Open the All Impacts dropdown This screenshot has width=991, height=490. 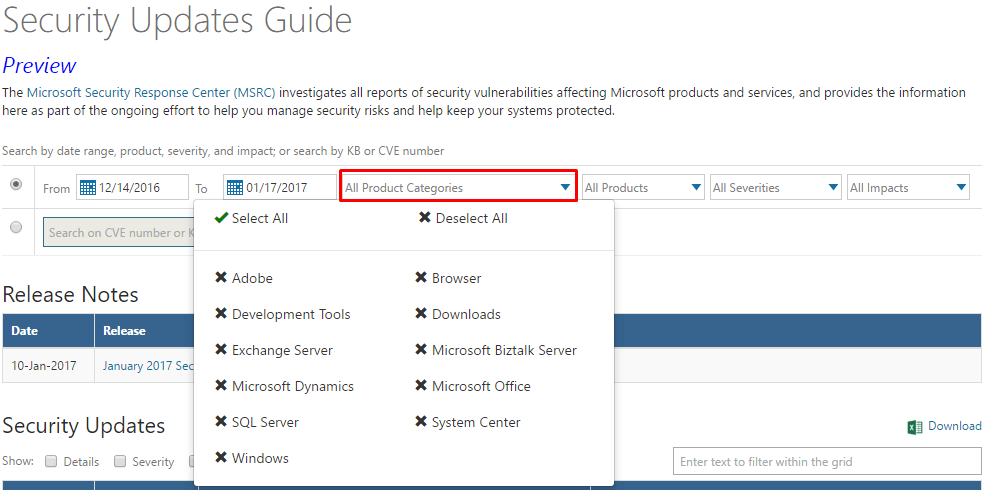(908, 188)
